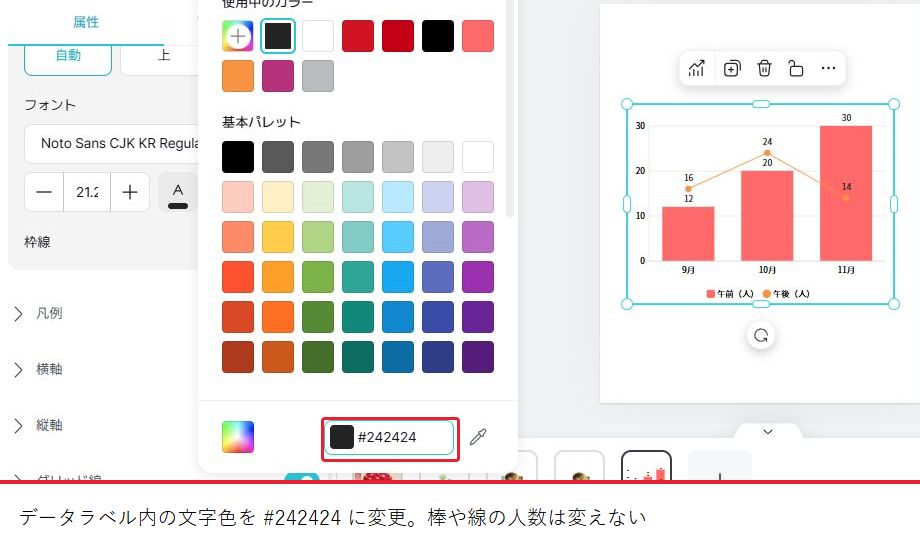Select the bar chart page thumbnail
This screenshot has width=920, height=552.
646,466
